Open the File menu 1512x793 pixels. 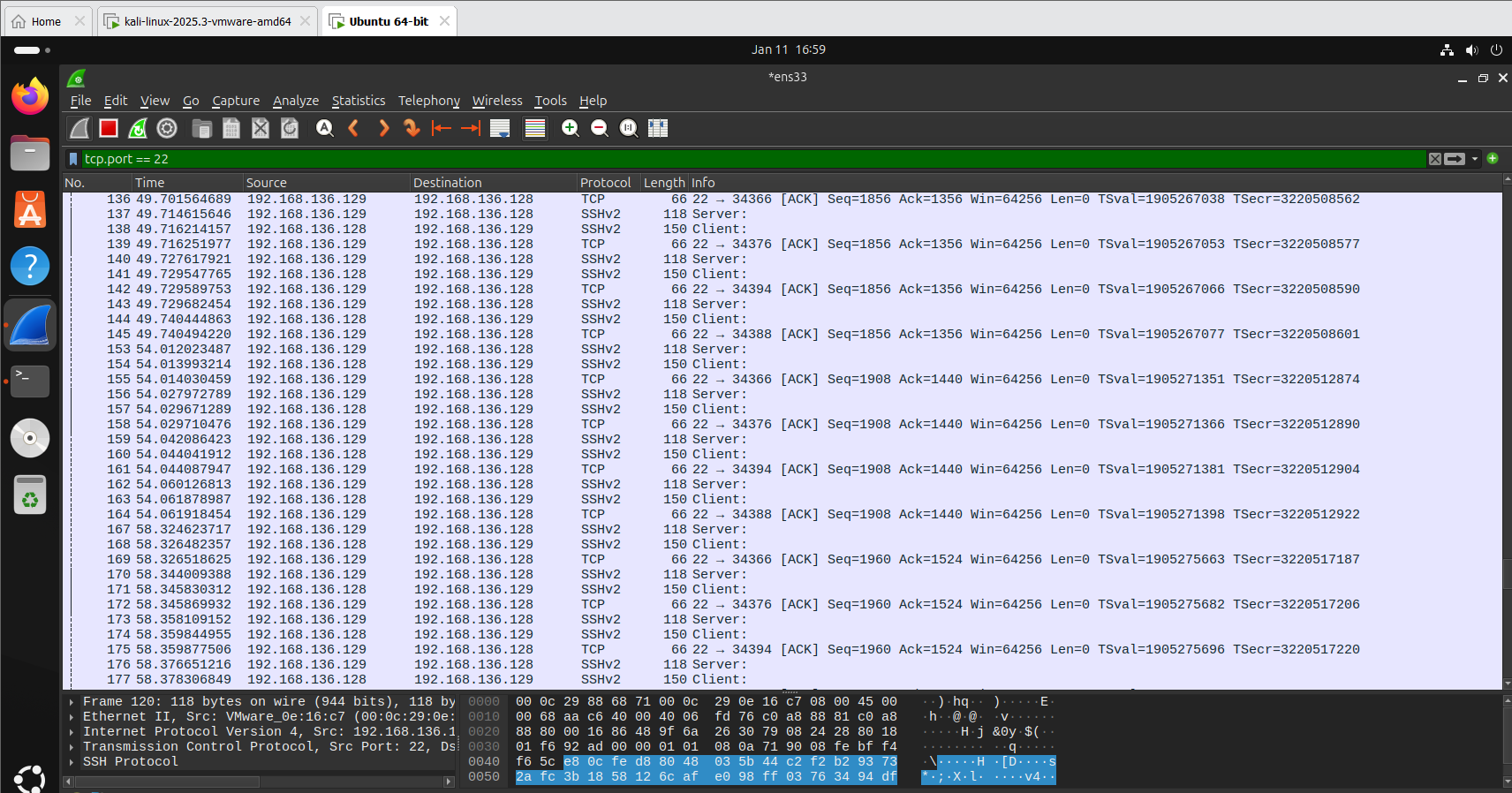80,101
